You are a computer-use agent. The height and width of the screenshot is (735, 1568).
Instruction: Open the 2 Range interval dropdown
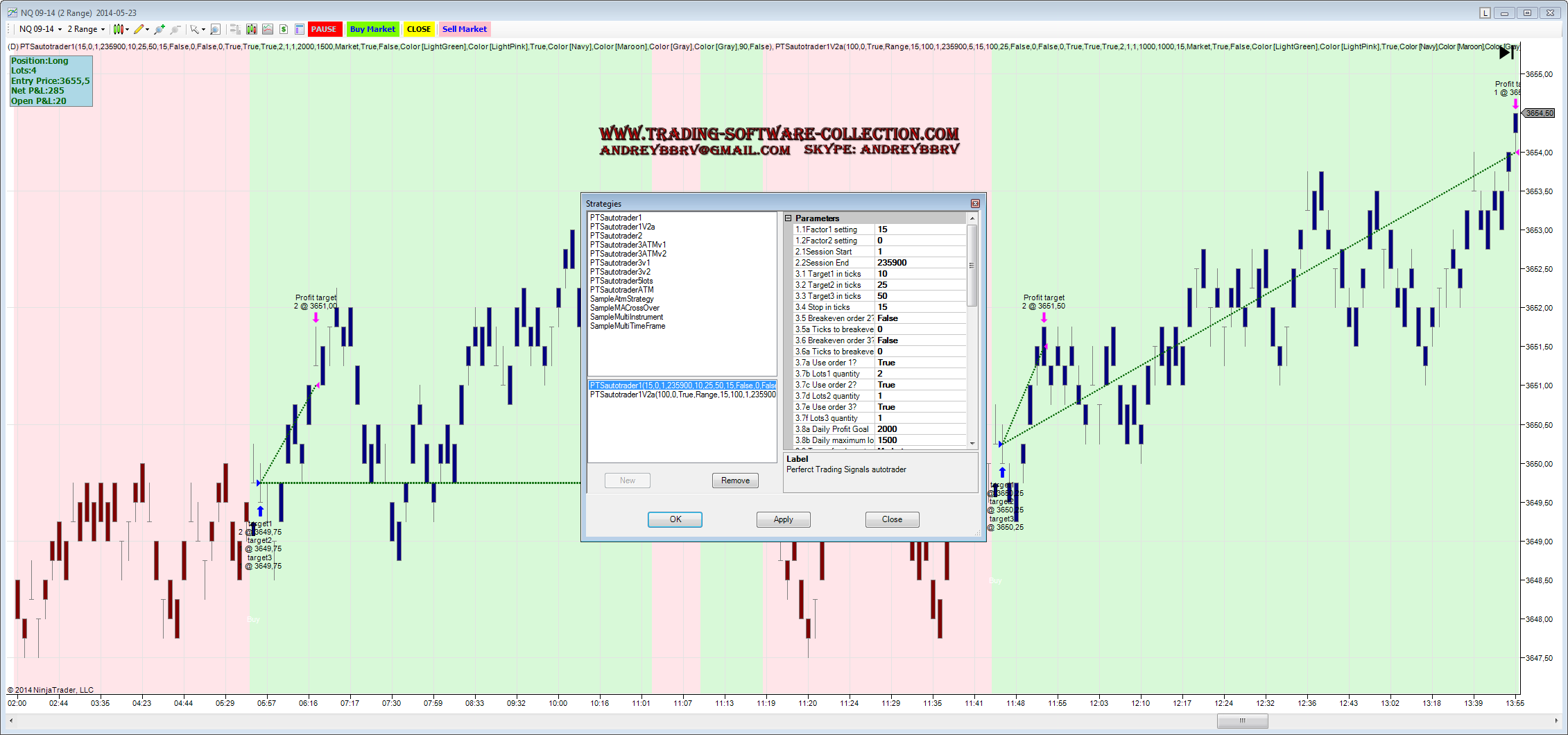(x=86, y=29)
